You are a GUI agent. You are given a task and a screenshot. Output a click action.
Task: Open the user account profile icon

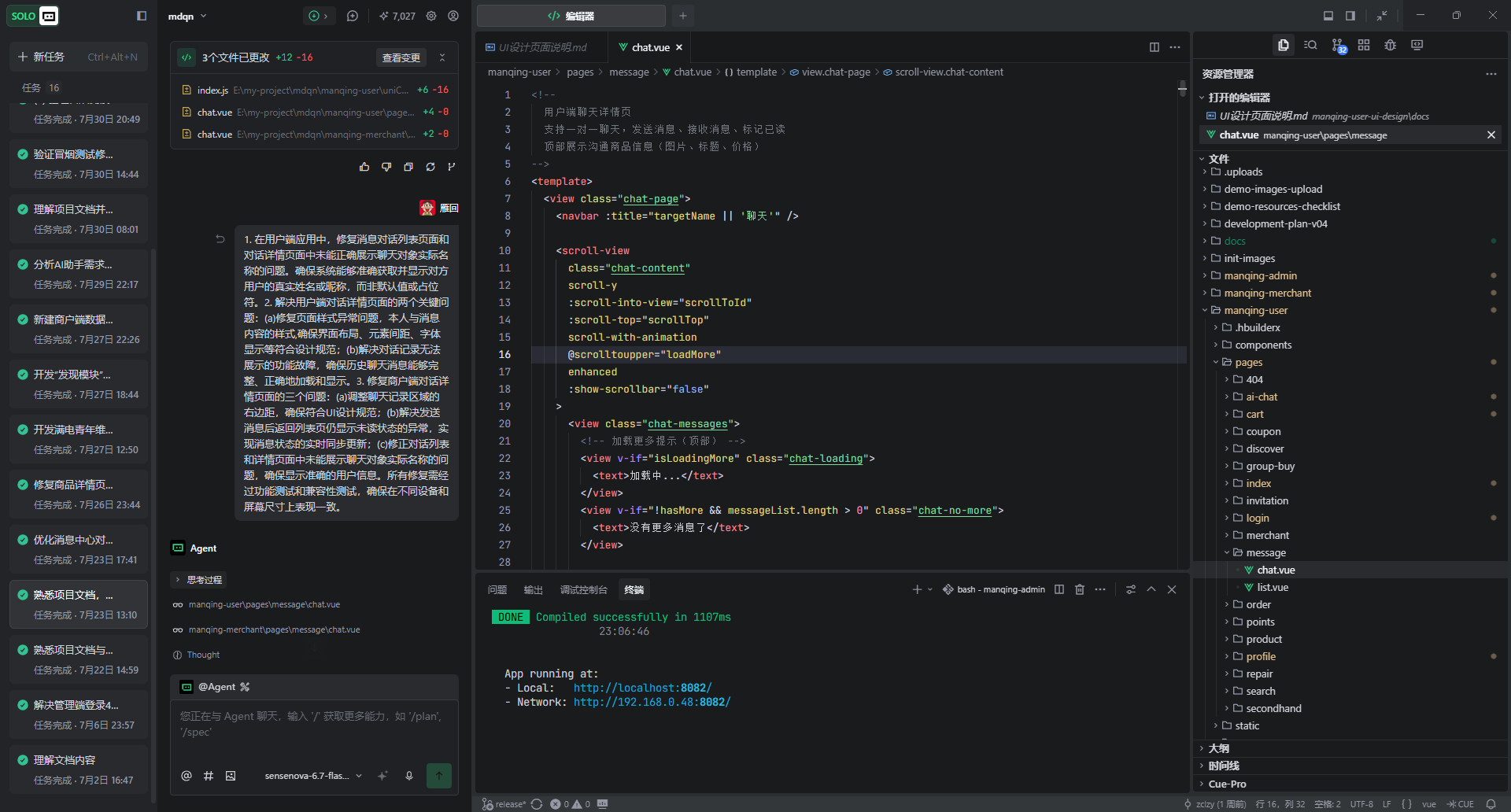coord(453,16)
